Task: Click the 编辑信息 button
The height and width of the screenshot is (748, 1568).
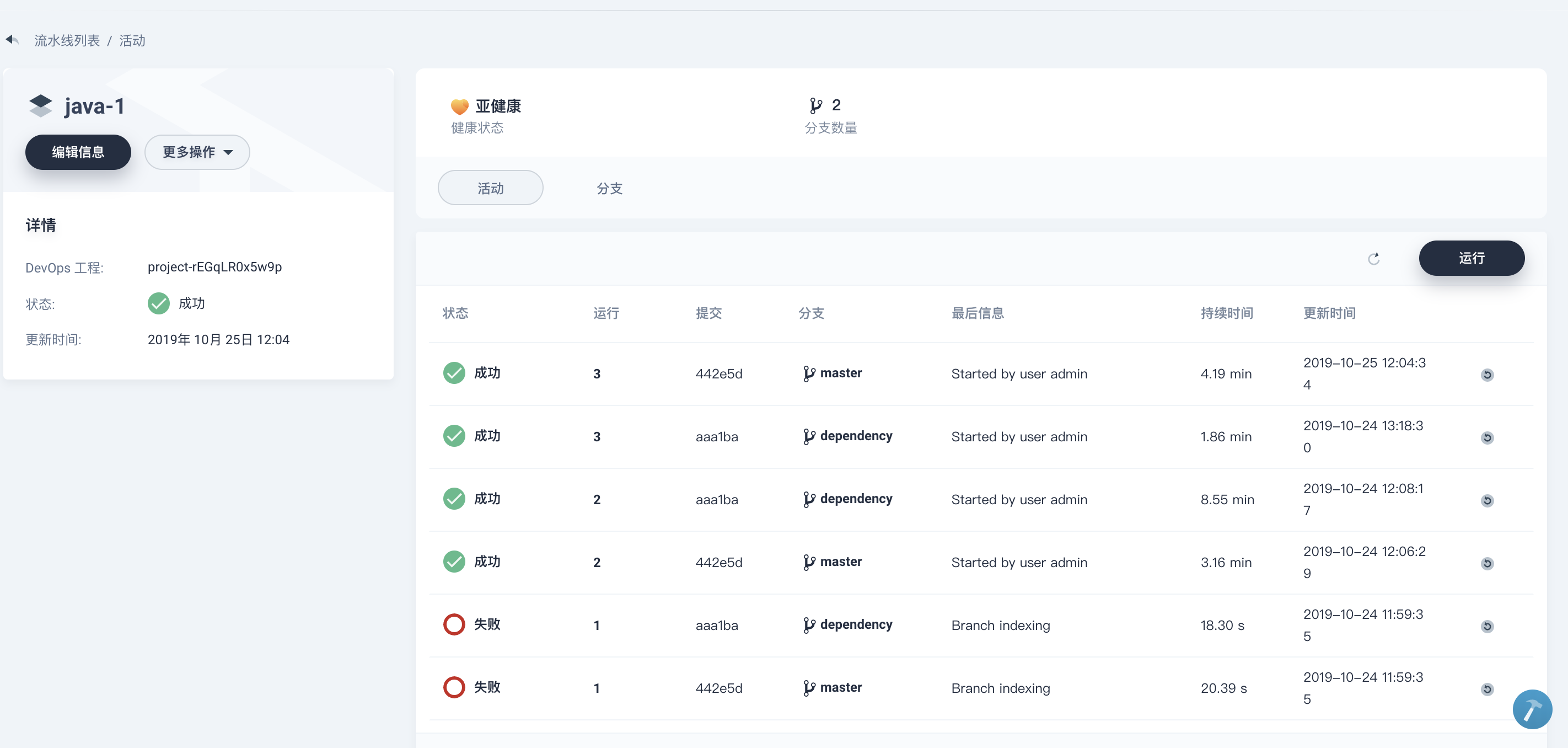Action: tap(78, 152)
